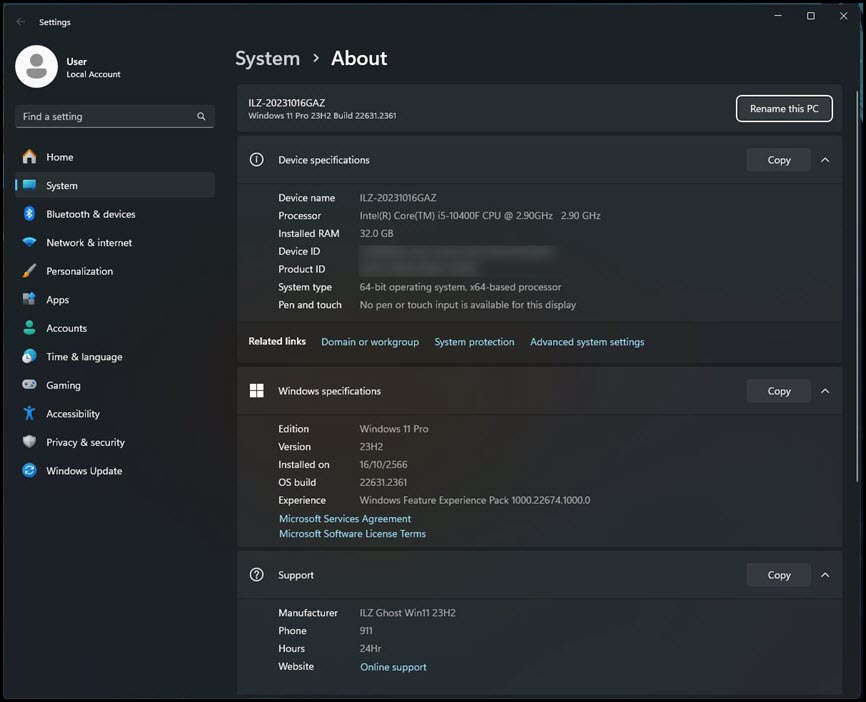Open Personalization settings page
This screenshot has height=702, width=866.
coord(115,271)
